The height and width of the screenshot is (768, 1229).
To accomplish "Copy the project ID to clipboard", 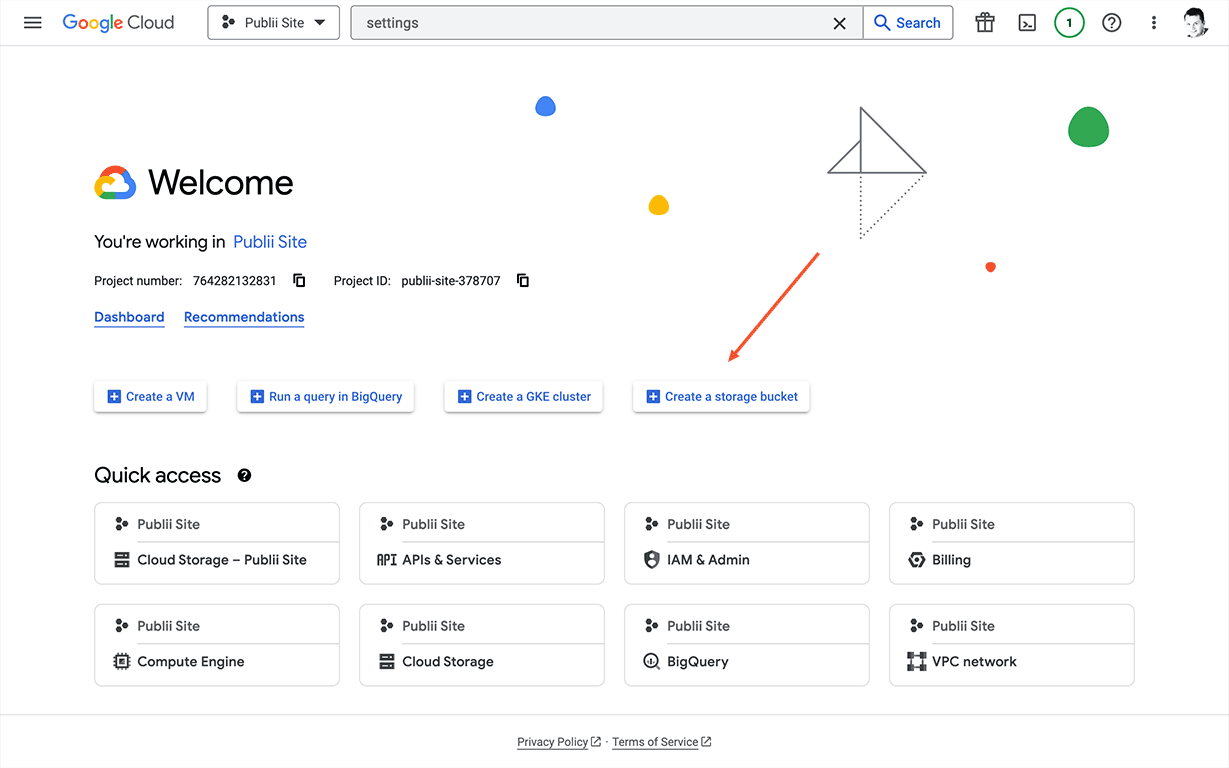I will [x=522, y=280].
